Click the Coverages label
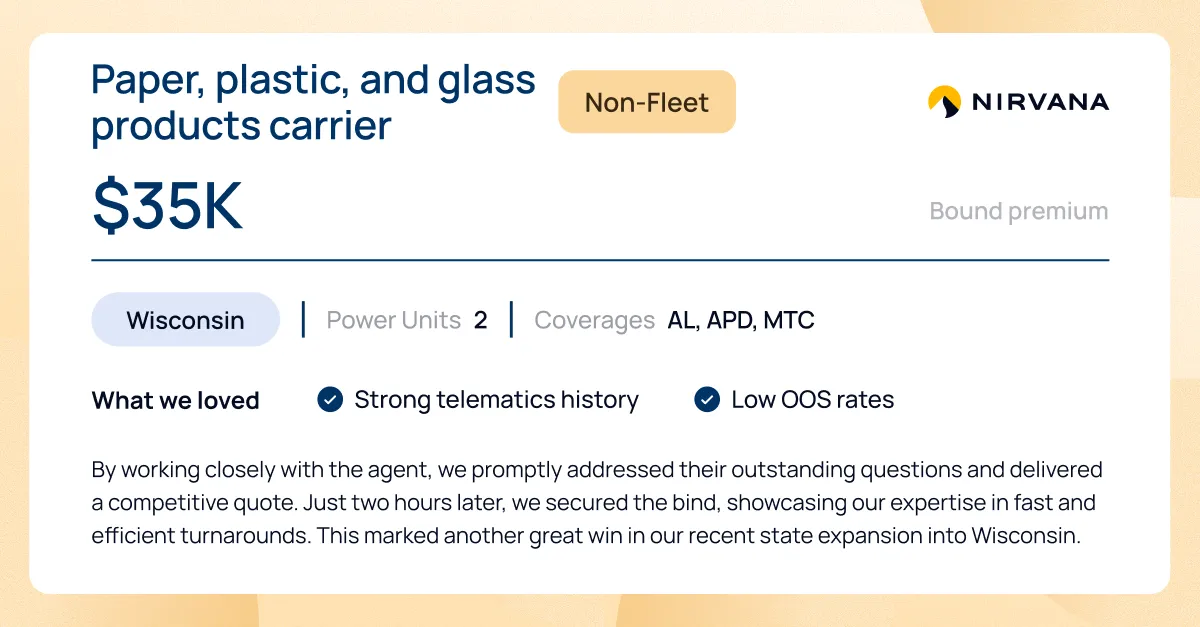Image resolution: width=1200 pixels, height=627 pixels. click(x=595, y=321)
